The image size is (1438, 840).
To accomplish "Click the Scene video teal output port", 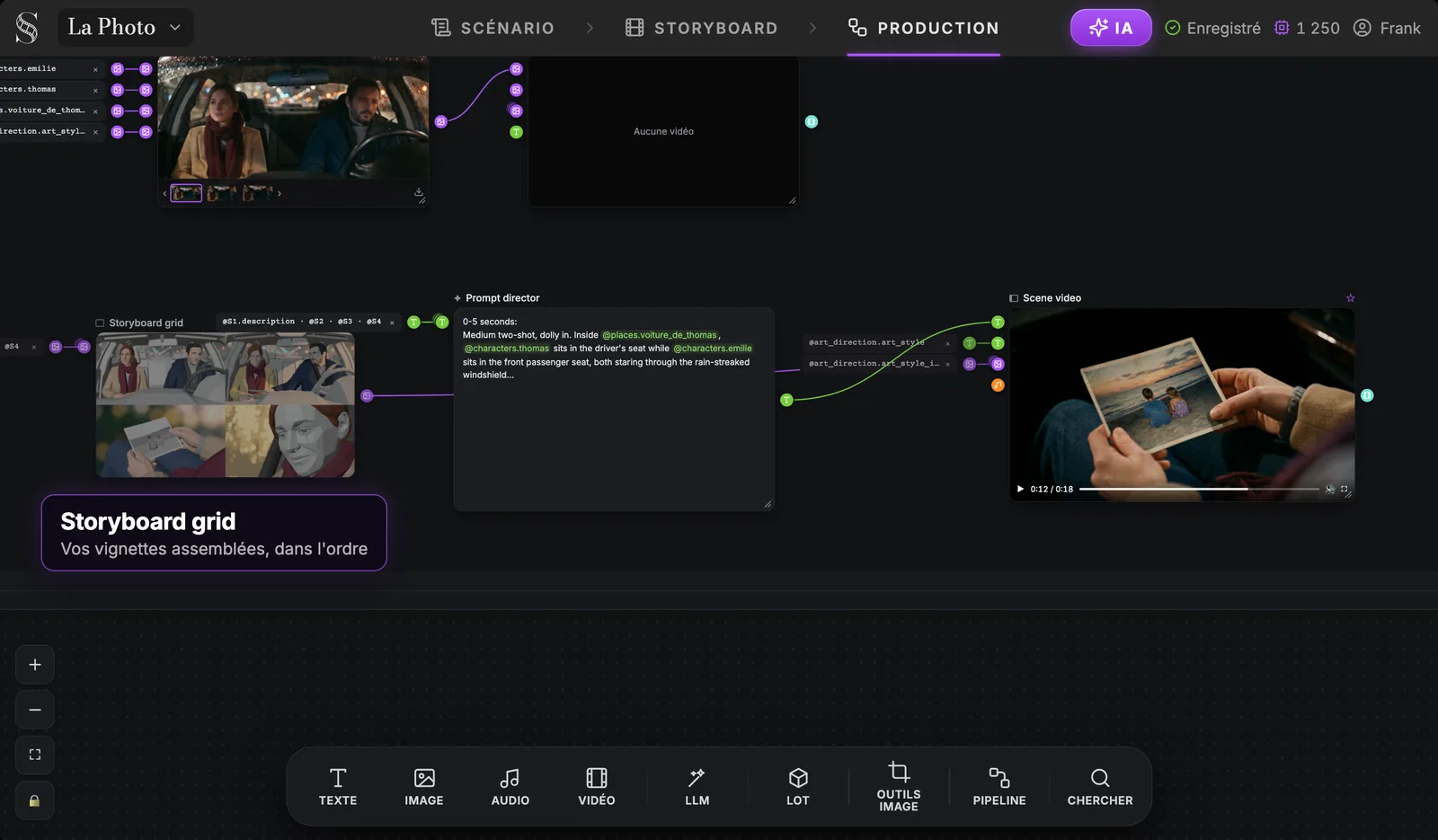I will point(1367,395).
